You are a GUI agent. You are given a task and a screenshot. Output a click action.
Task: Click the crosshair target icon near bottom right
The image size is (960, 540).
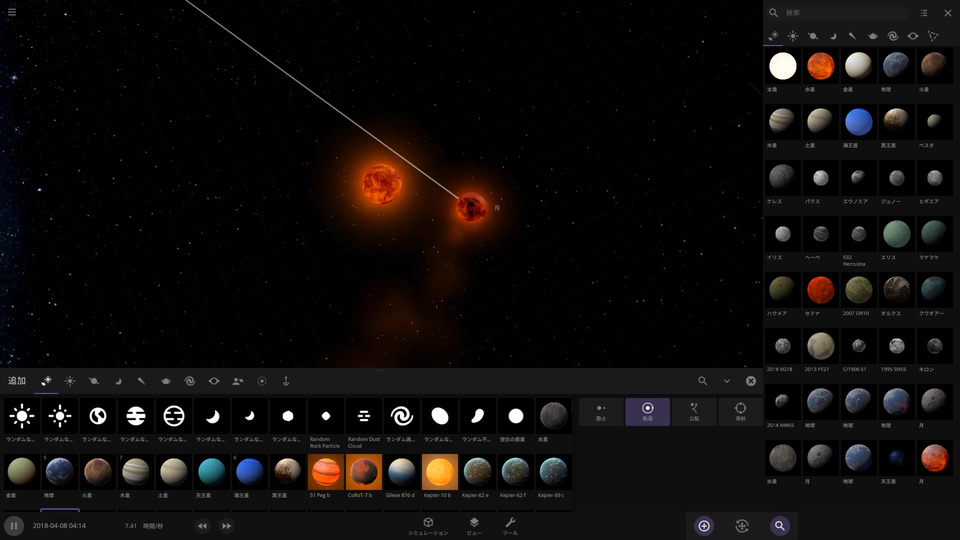(x=742, y=526)
